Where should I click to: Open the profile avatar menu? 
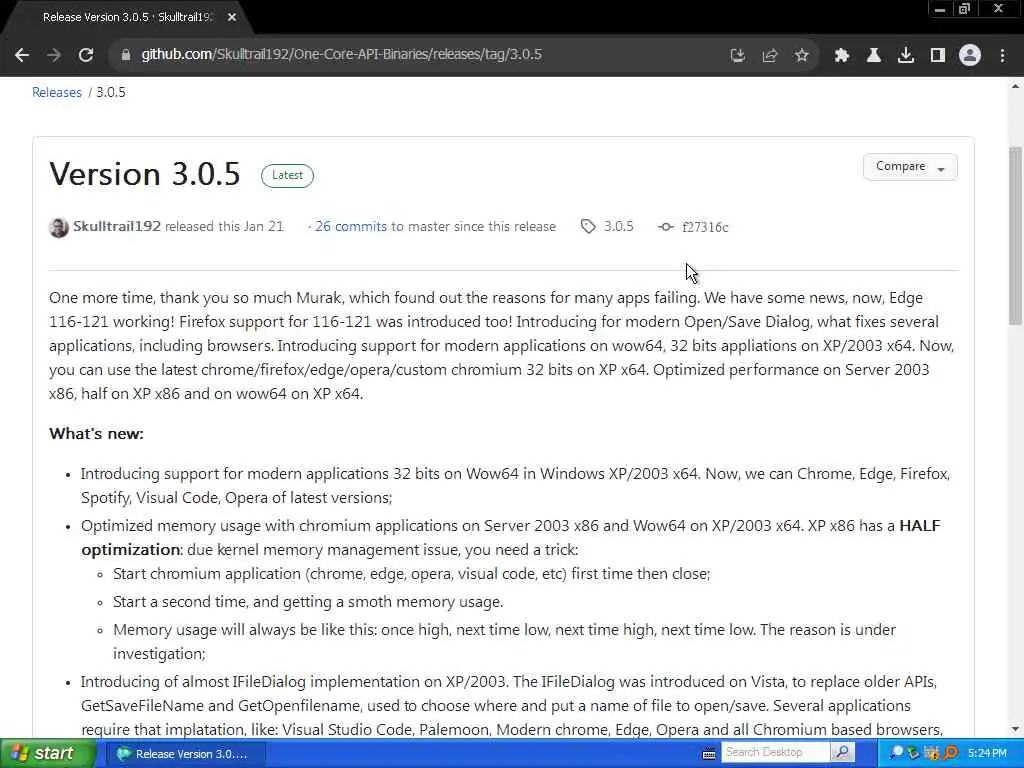(970, 56)
